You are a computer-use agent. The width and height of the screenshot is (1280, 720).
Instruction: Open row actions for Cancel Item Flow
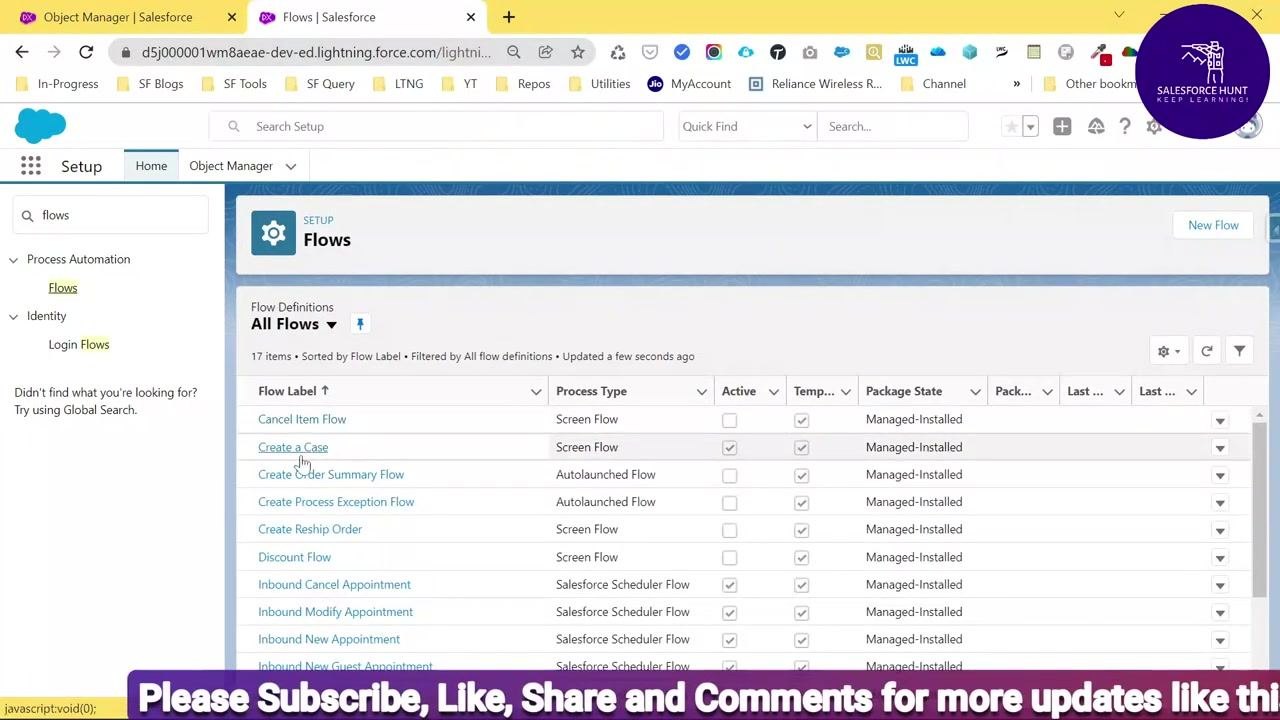tap(1220, 421)
